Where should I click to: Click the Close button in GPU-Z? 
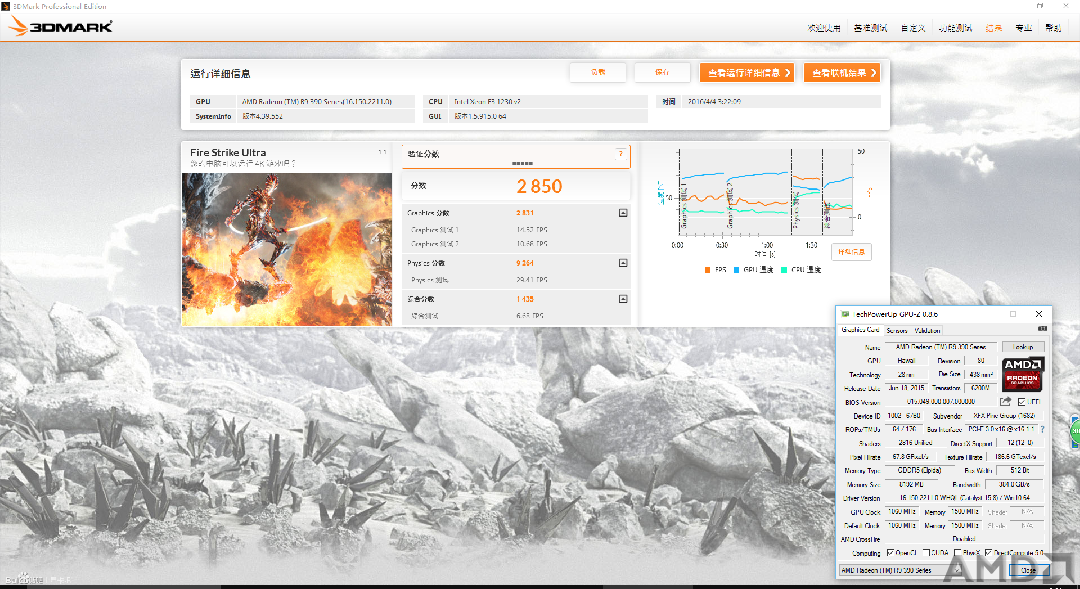point(1028,570)
